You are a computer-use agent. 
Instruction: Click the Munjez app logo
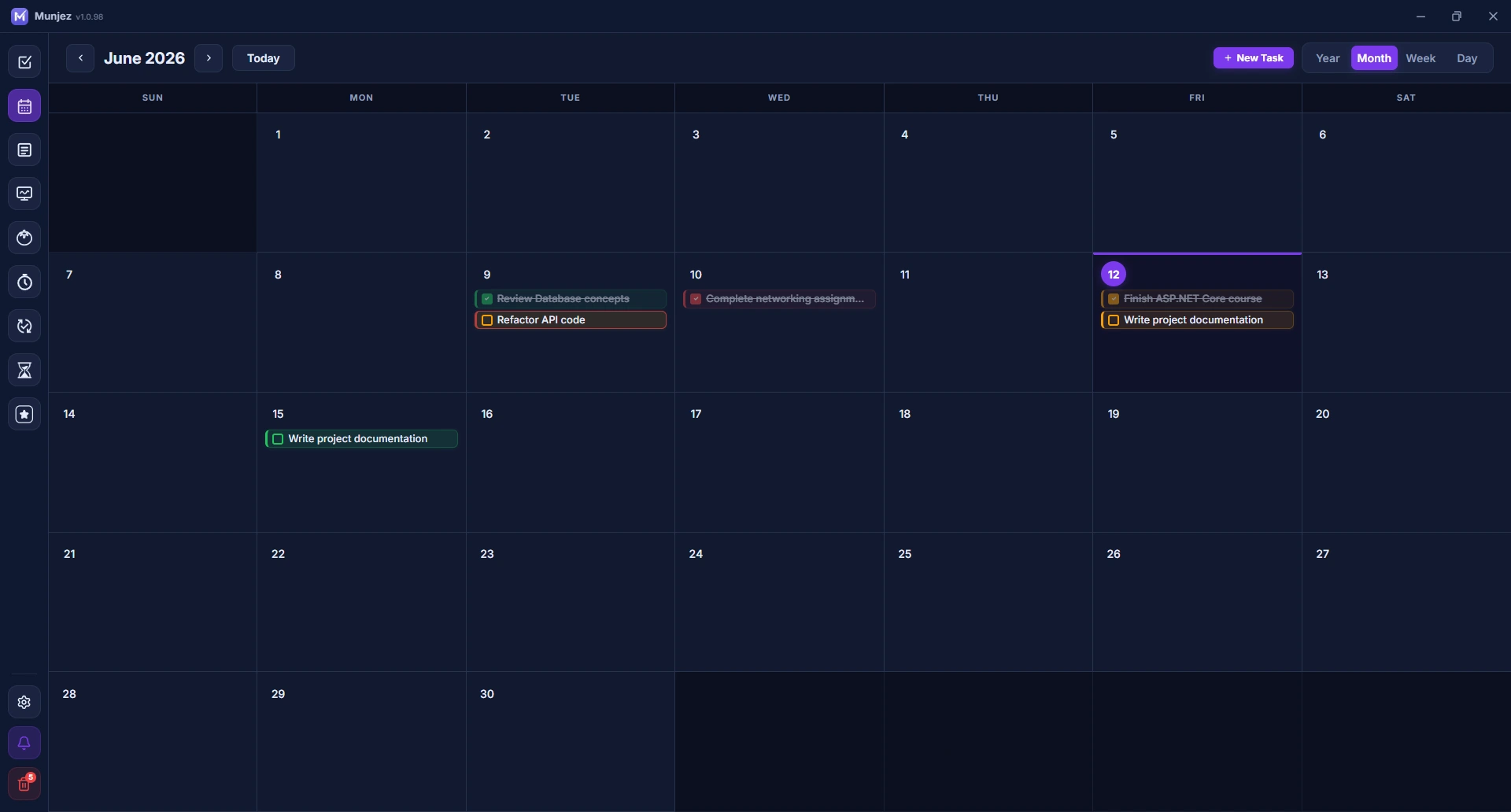pos(20,17)
